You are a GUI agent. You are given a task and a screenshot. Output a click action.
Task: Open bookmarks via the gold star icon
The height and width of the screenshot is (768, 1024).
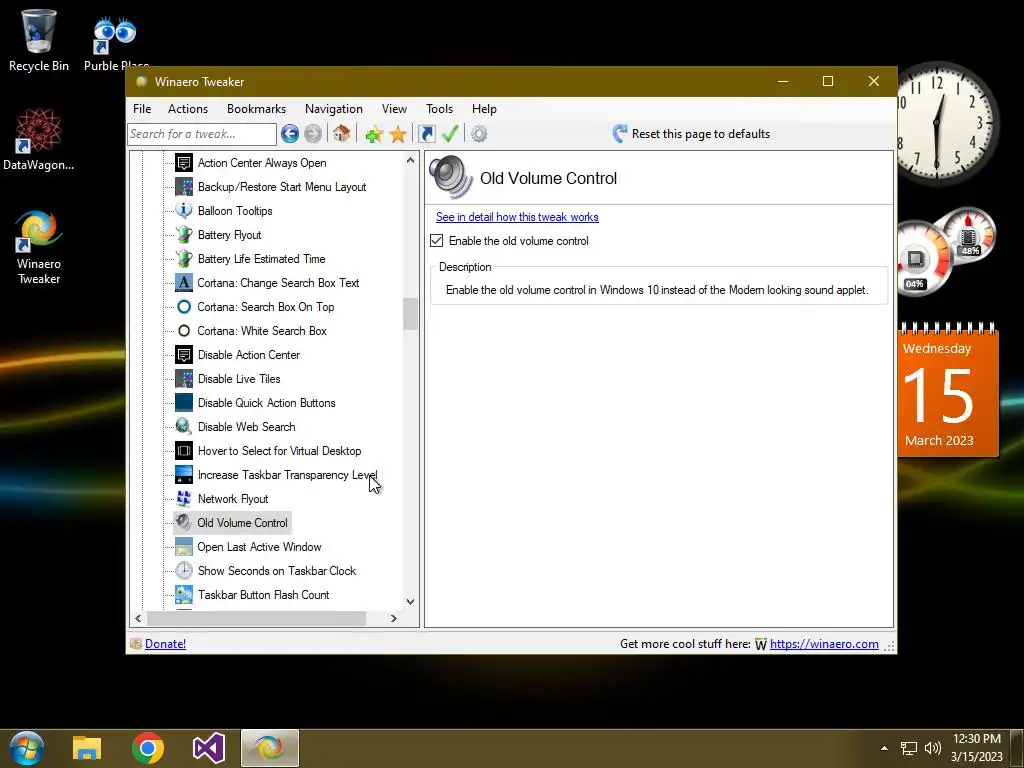pyautogui.click(x=398, y=135)
